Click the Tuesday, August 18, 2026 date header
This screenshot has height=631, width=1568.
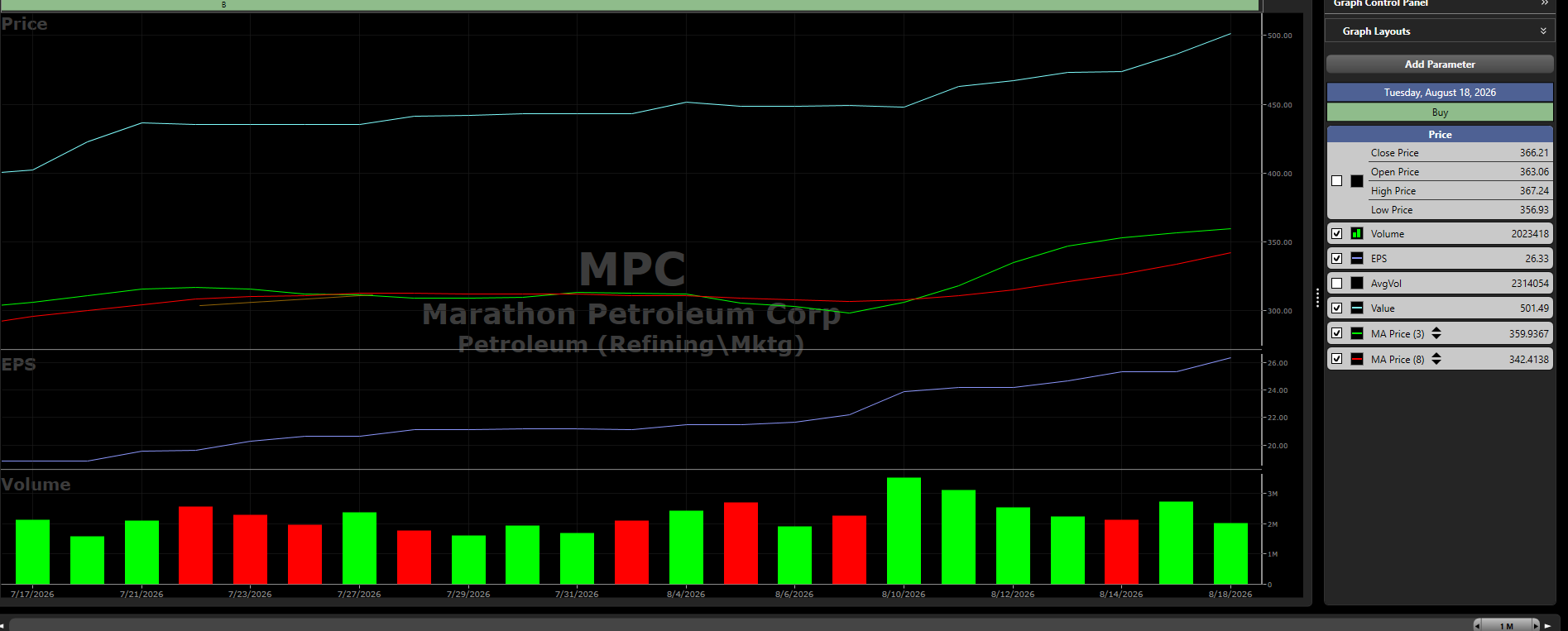pos(1440,93)
